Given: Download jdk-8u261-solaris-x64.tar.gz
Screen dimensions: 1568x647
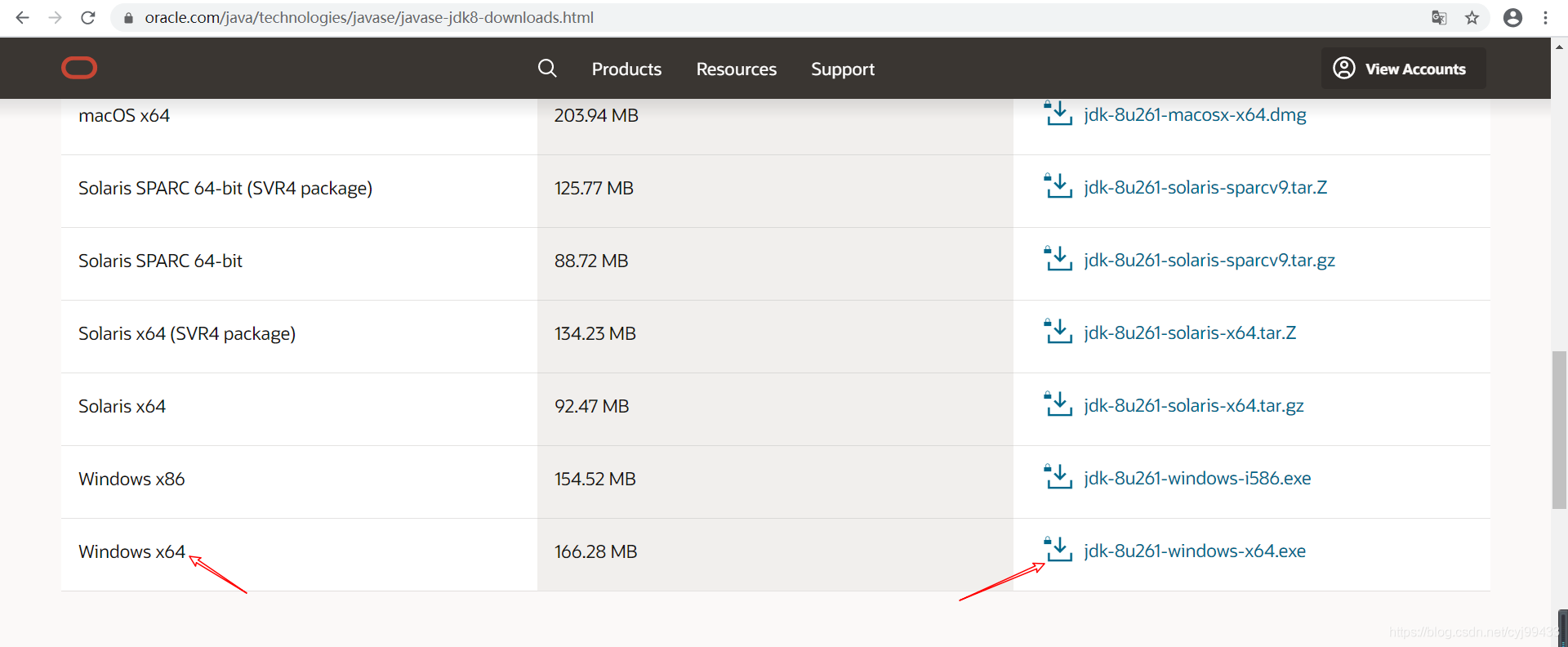Looking at the screenshot, I should 1194,405.
